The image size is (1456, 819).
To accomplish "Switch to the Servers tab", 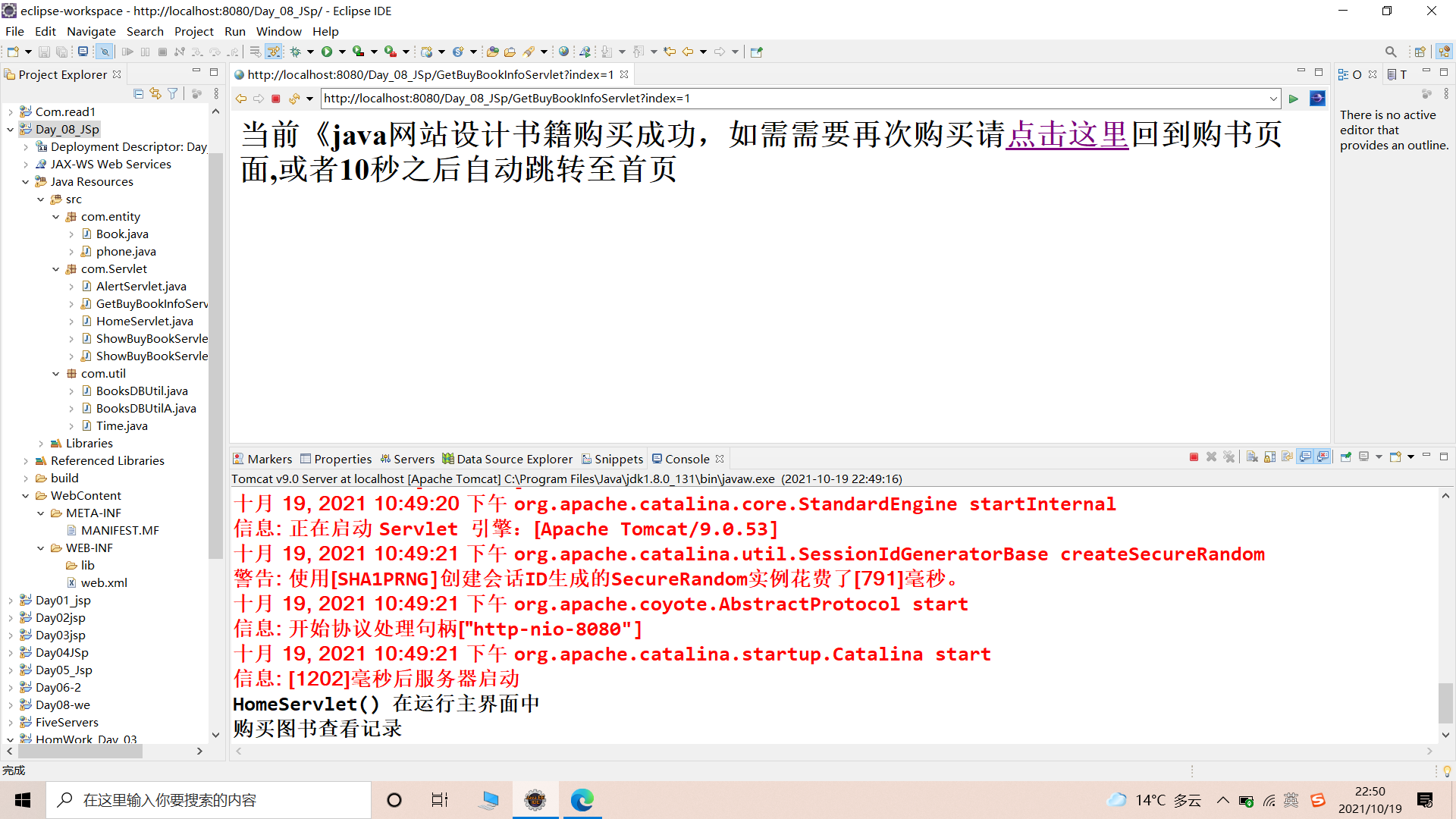I will (407, 459).
